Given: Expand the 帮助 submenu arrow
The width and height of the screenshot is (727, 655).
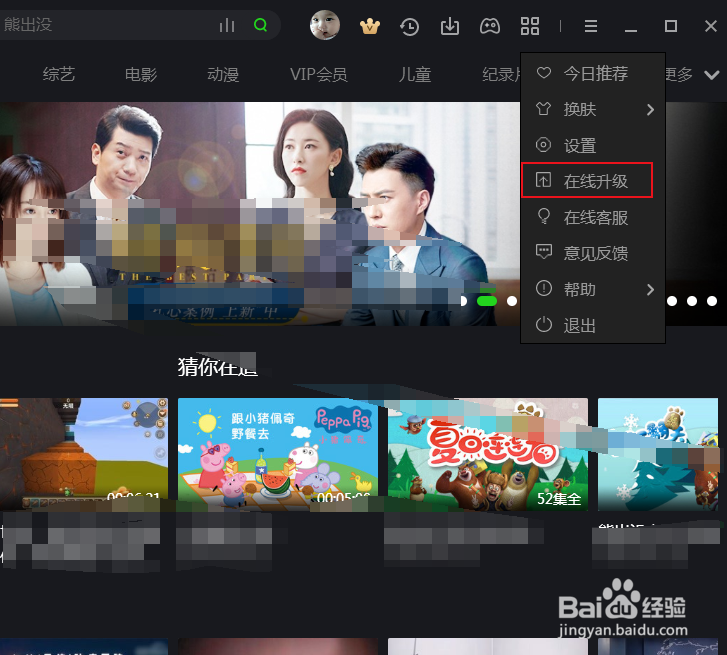Looking at the screenshot, I should click(650, 289).
